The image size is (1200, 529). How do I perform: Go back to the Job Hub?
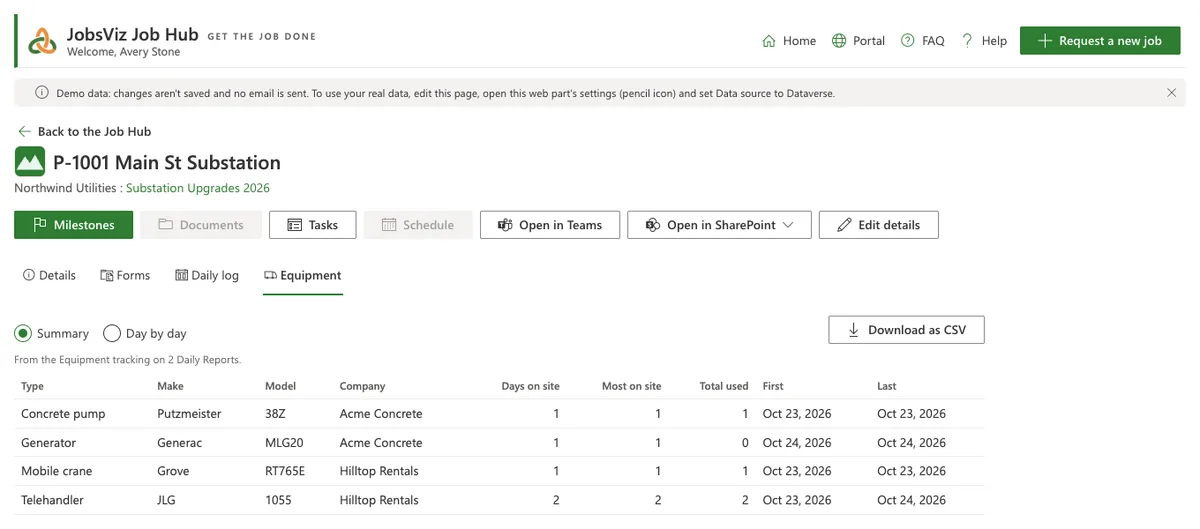[x=84, y=131]
